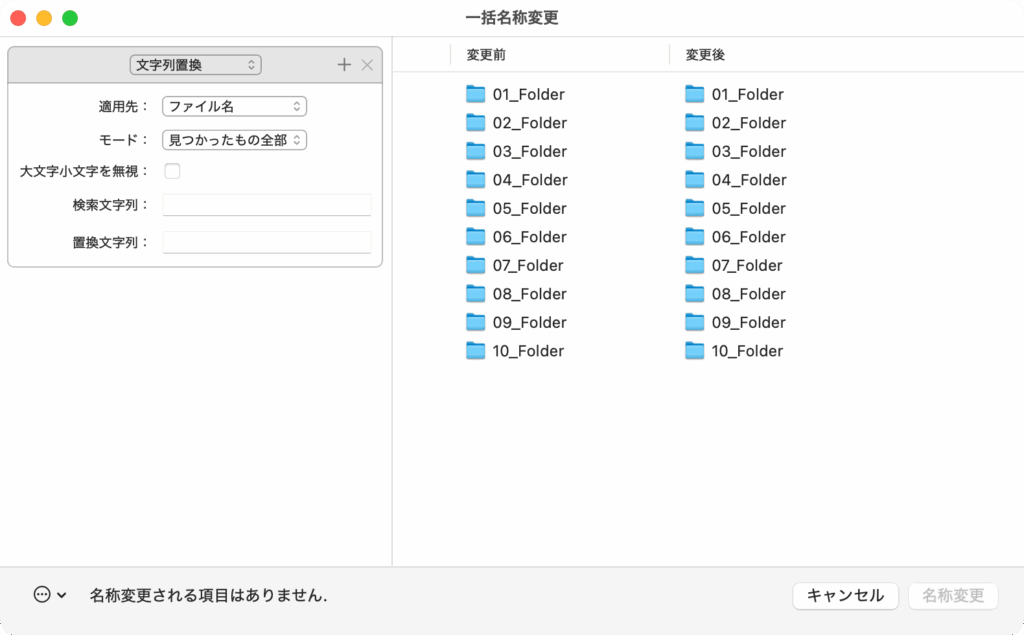Select the 07_Folder row in 変更前 list

pos(527,265)
